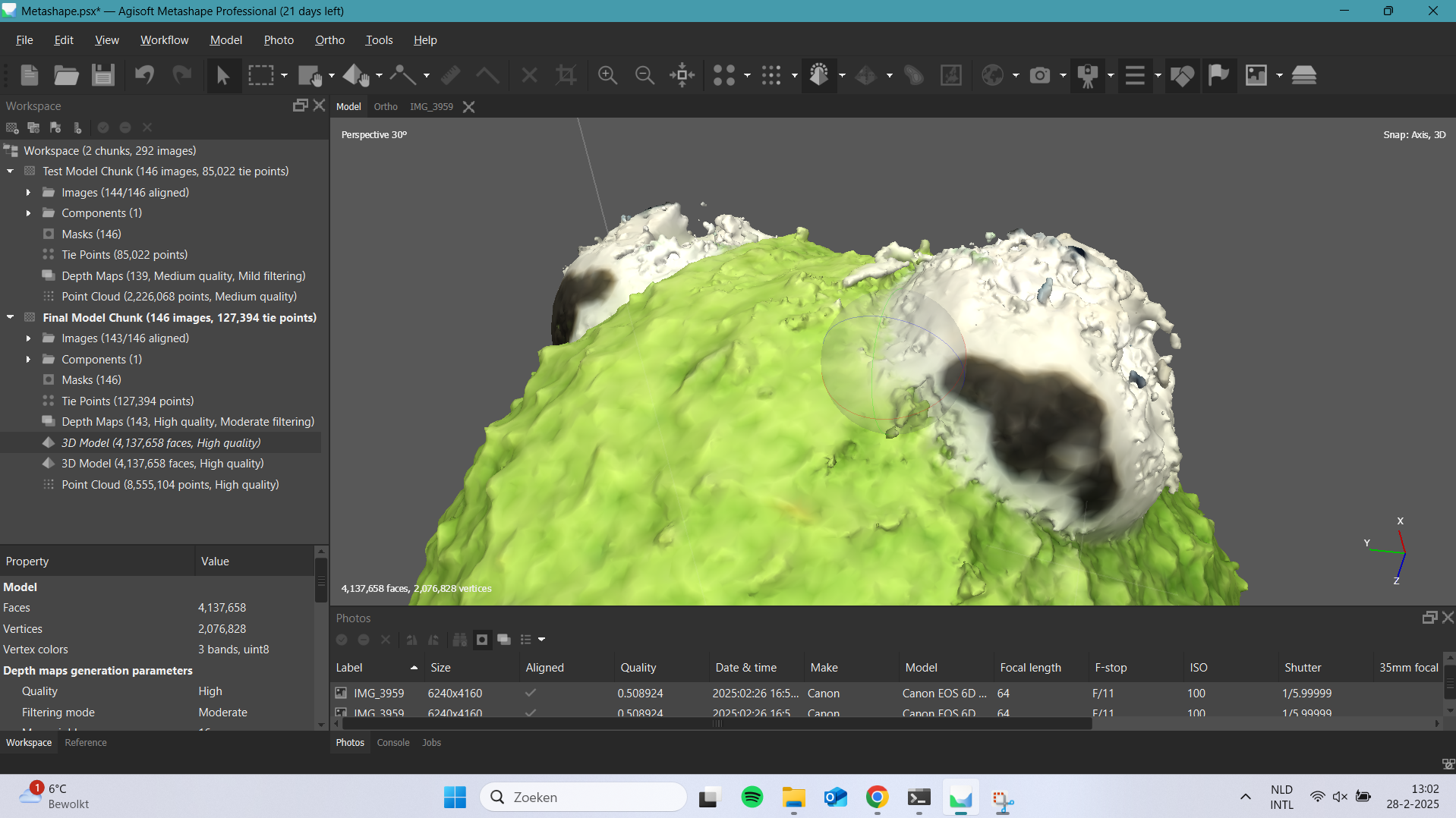The width and height of the screenshot is (1456, 818).
Task: Click the Zoom In magnifier icon
Action: [607, 75]
